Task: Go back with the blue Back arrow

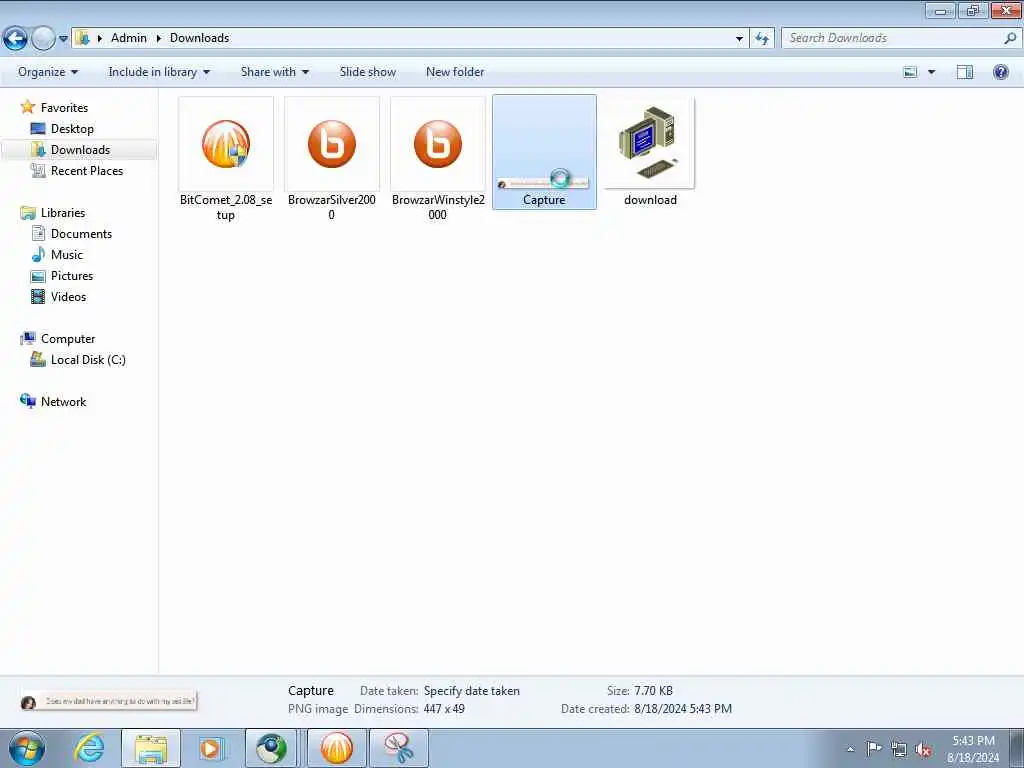Action: coord(15,39)
